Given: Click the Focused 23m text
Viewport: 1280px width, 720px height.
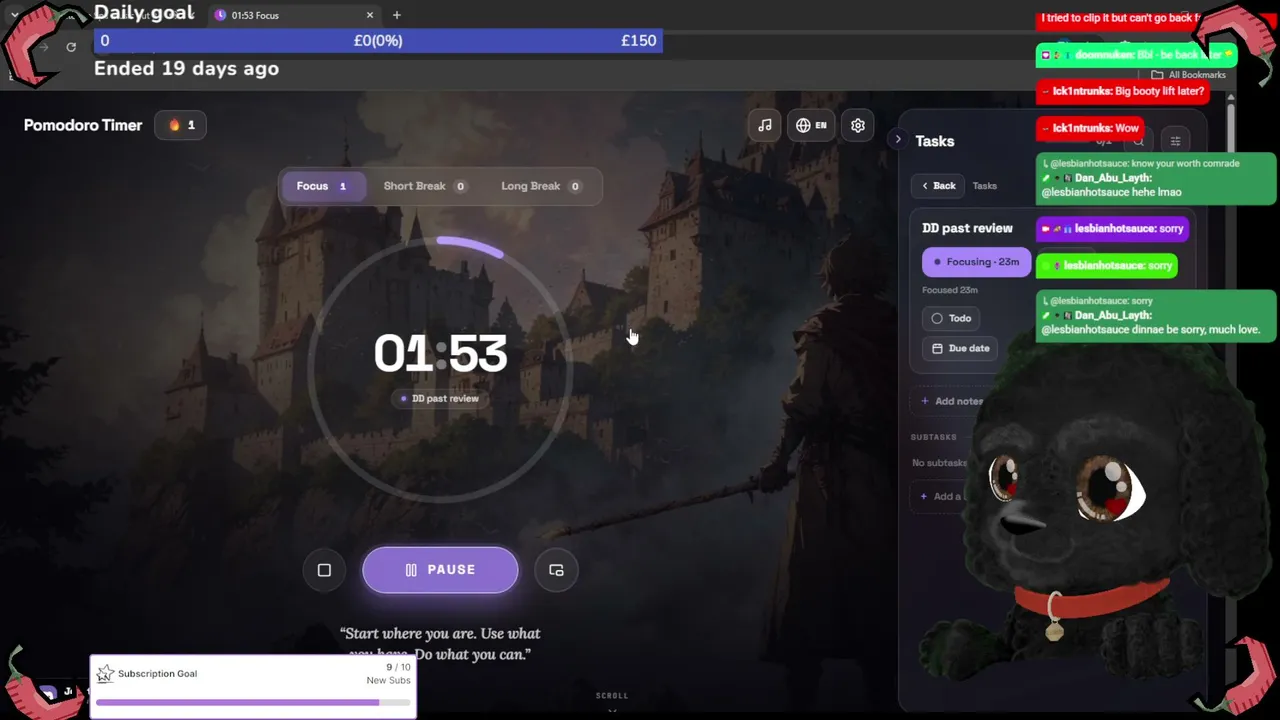Looking at the screenshot, I should tap(950, 290).
